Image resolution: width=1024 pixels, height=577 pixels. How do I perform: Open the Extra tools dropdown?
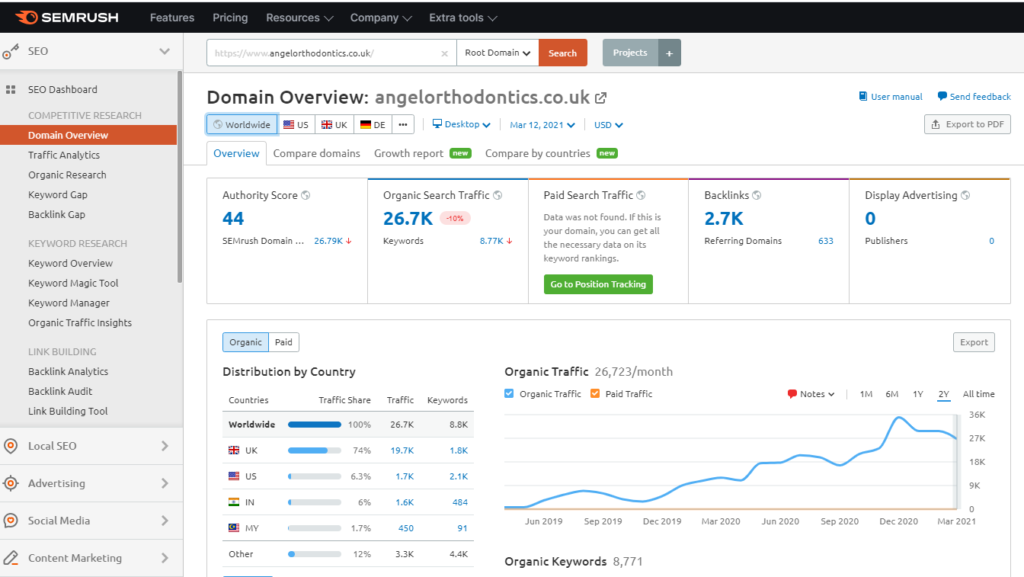point(462,18)
